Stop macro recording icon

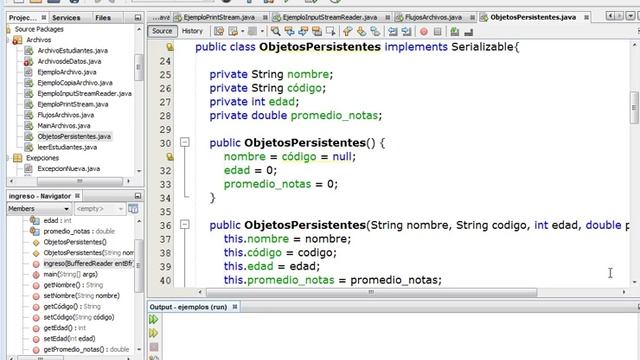tap(438, 31)
